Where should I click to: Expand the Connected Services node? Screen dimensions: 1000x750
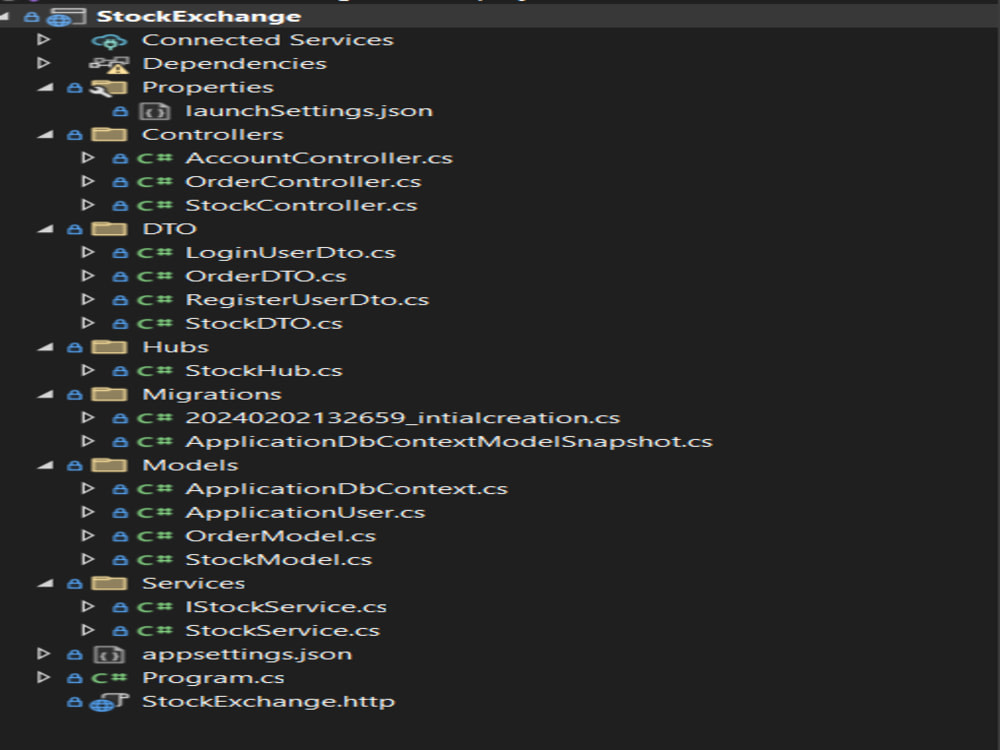click(43, 40)
